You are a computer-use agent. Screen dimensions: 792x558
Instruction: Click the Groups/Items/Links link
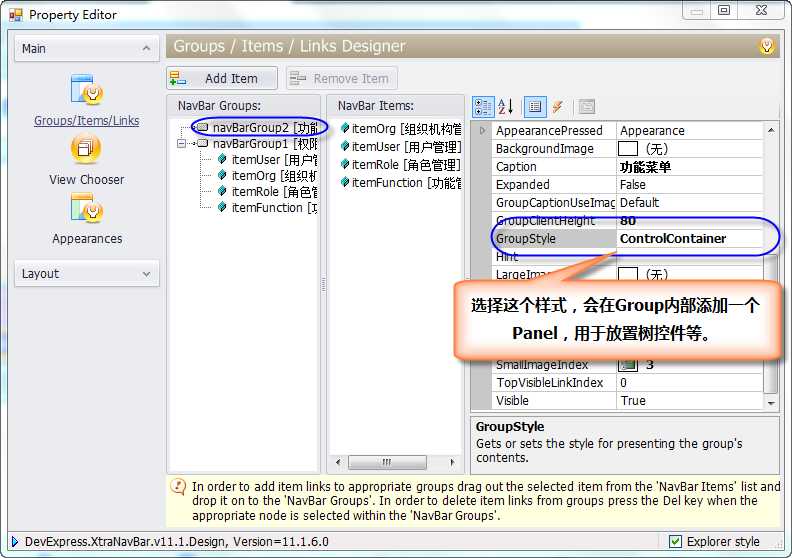86,120
